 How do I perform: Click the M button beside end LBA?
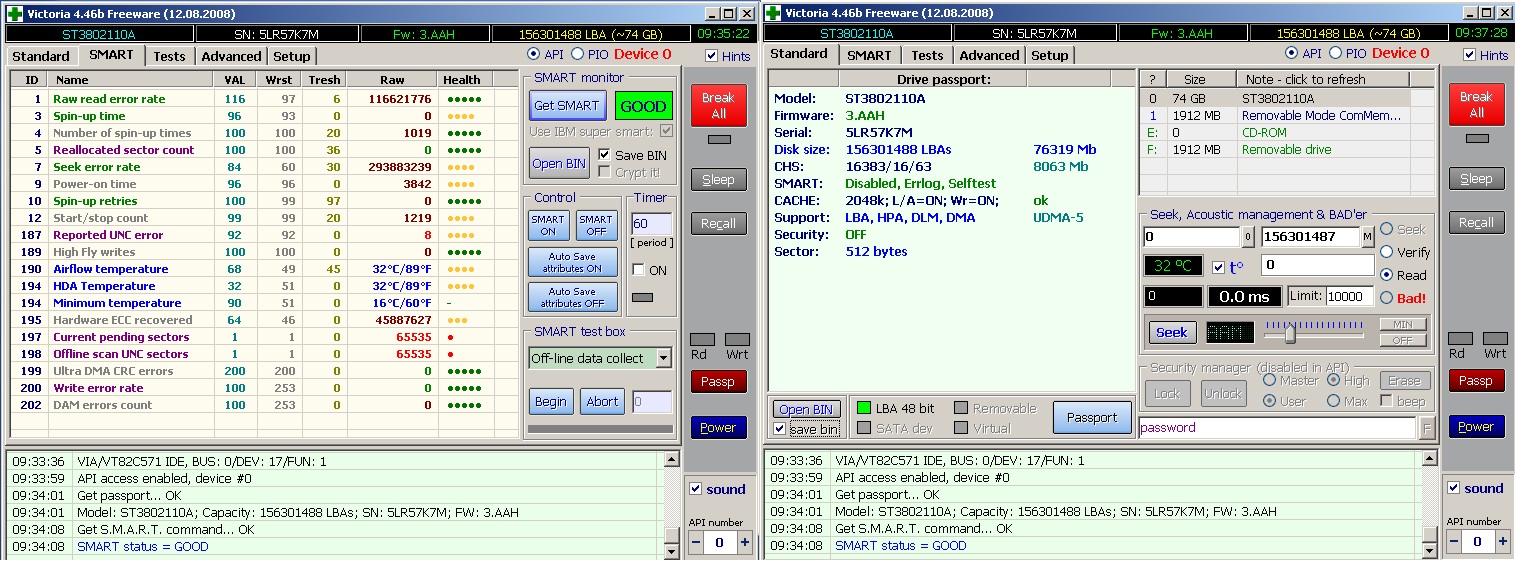tap(1367, 237)
